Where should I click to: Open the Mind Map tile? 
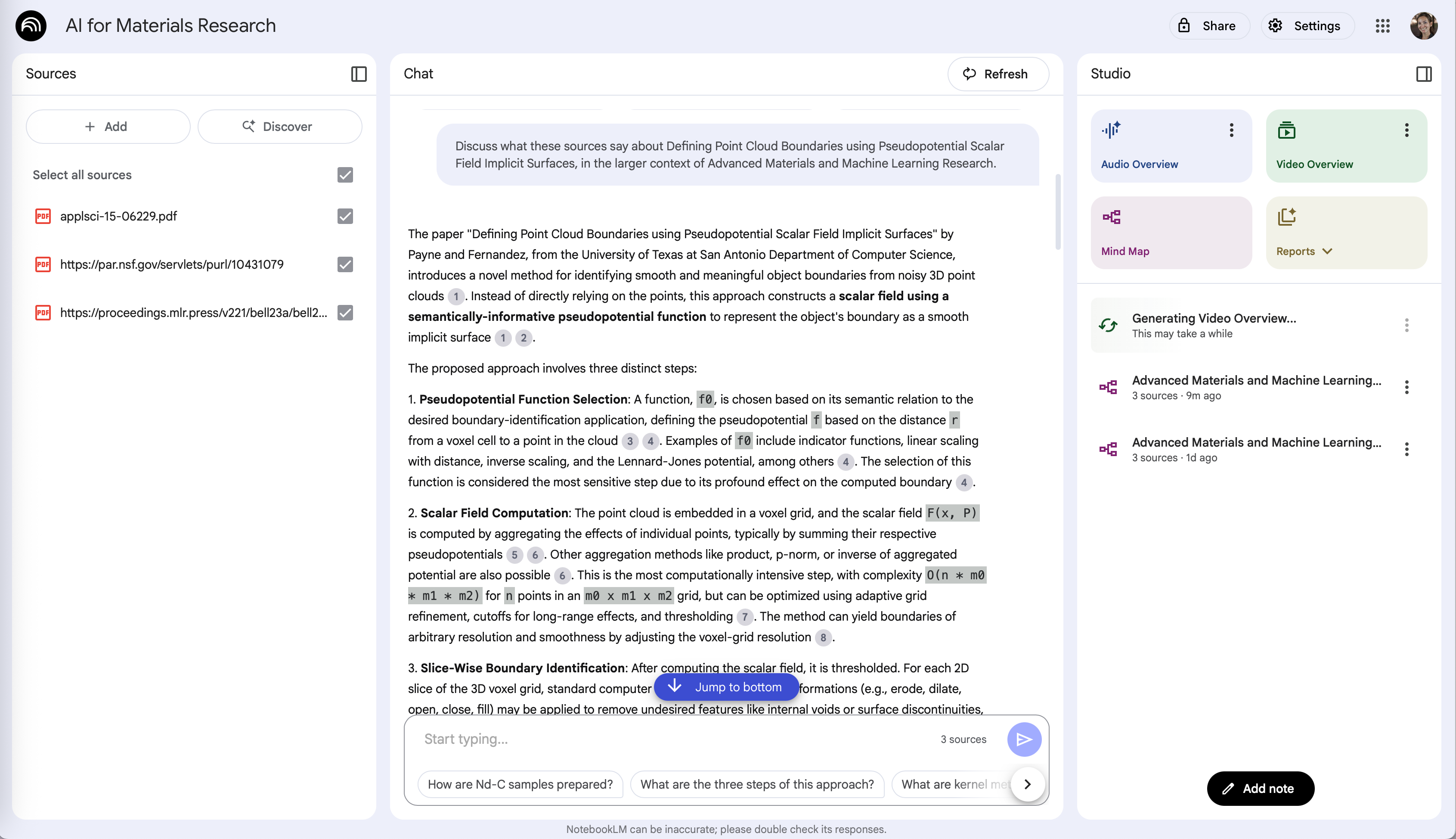pos(1170,233)
